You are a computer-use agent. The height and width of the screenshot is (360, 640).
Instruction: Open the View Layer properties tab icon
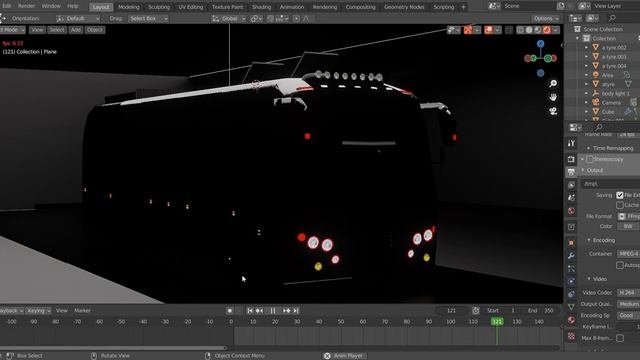coord(571,185)
